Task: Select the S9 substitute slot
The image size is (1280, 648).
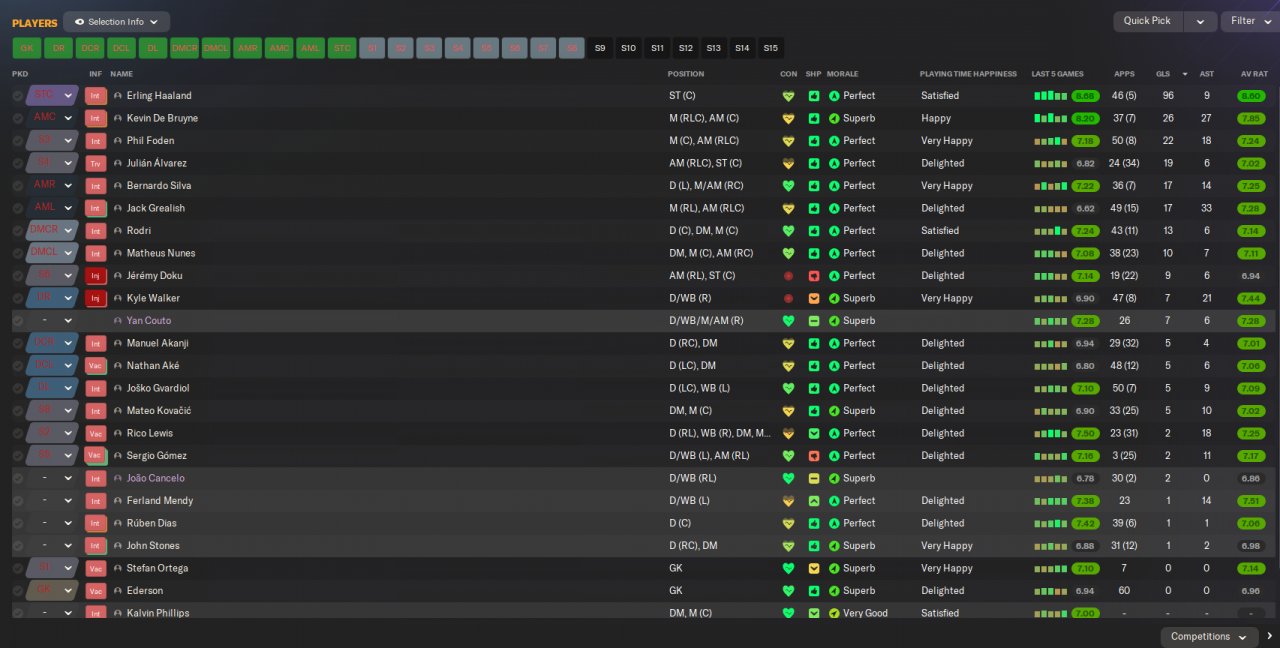Action: [600, 48]
